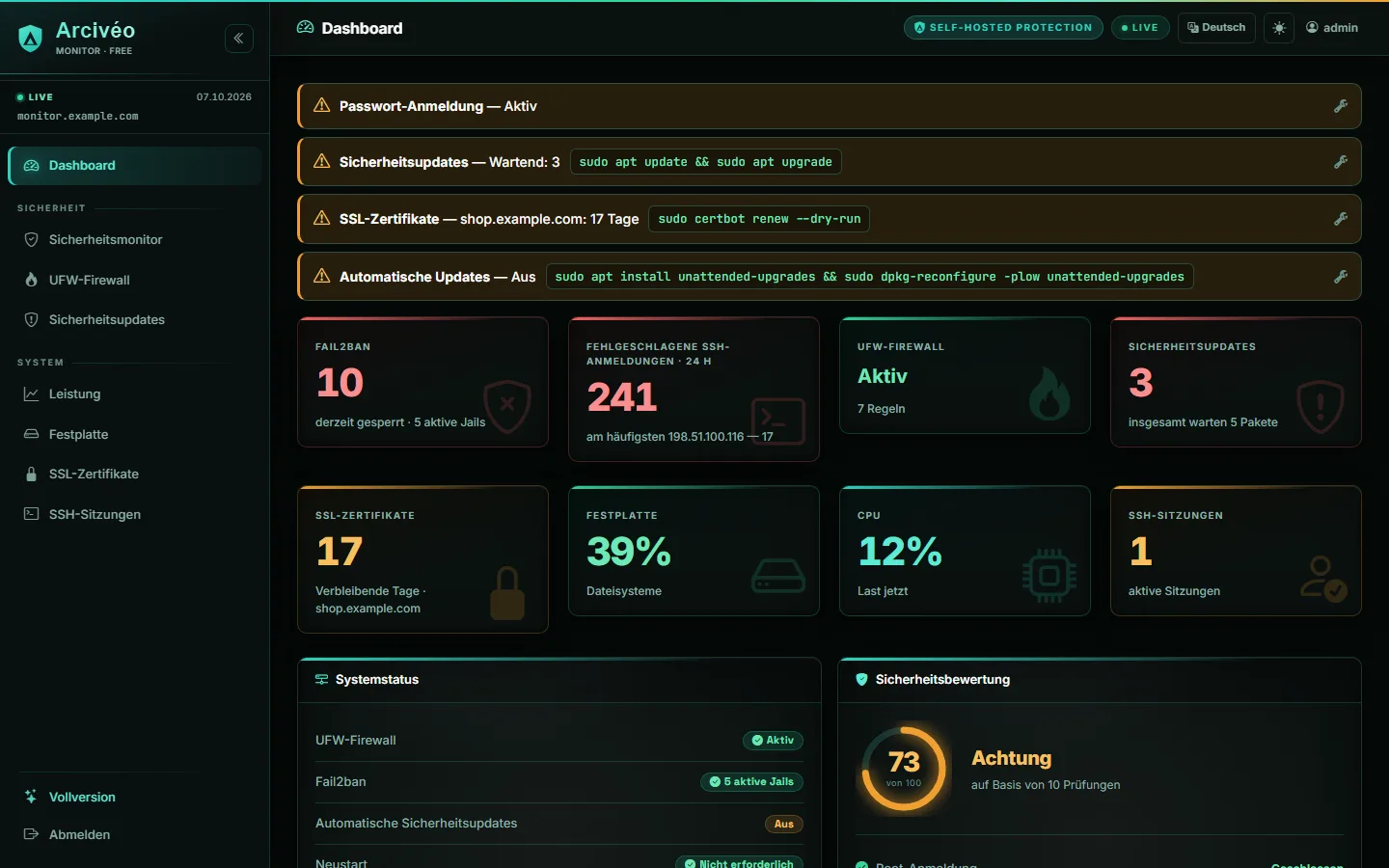This screenshot has width=1389, height=868.
Task: Click the LIVE status pill in header
Action: click(x=1140, y=28)
